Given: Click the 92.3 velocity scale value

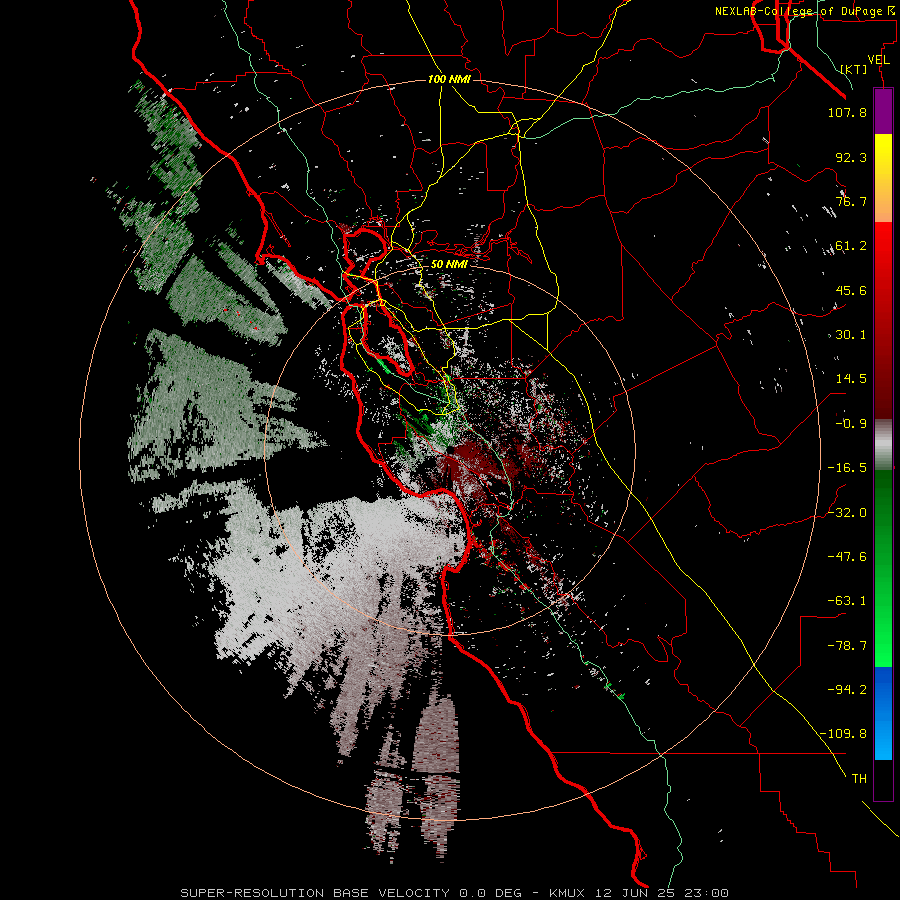Looking at the screenshot, I should 851,157.
